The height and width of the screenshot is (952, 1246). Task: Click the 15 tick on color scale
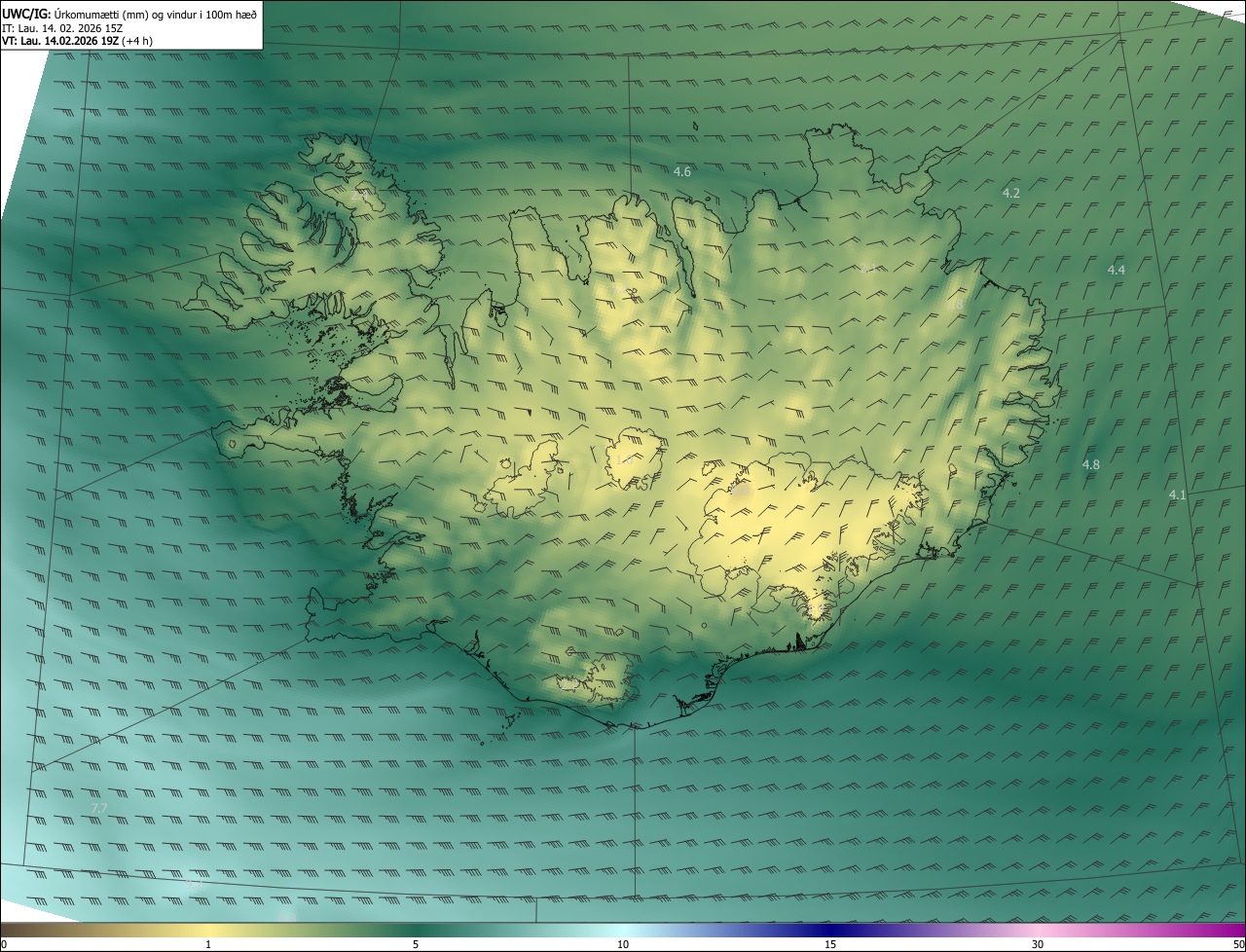point(830,944)
